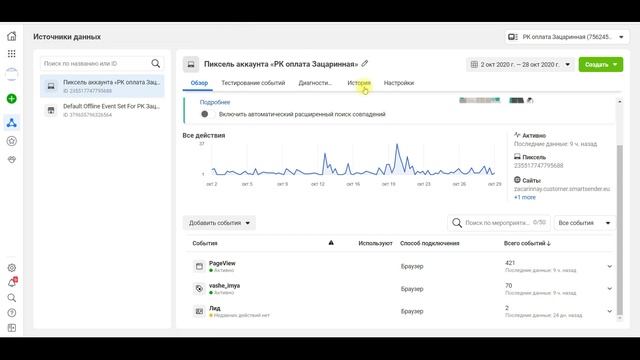Open the star custom conversions icon
This screenshot has height=360, width=640.
click(x=11, y=141)
